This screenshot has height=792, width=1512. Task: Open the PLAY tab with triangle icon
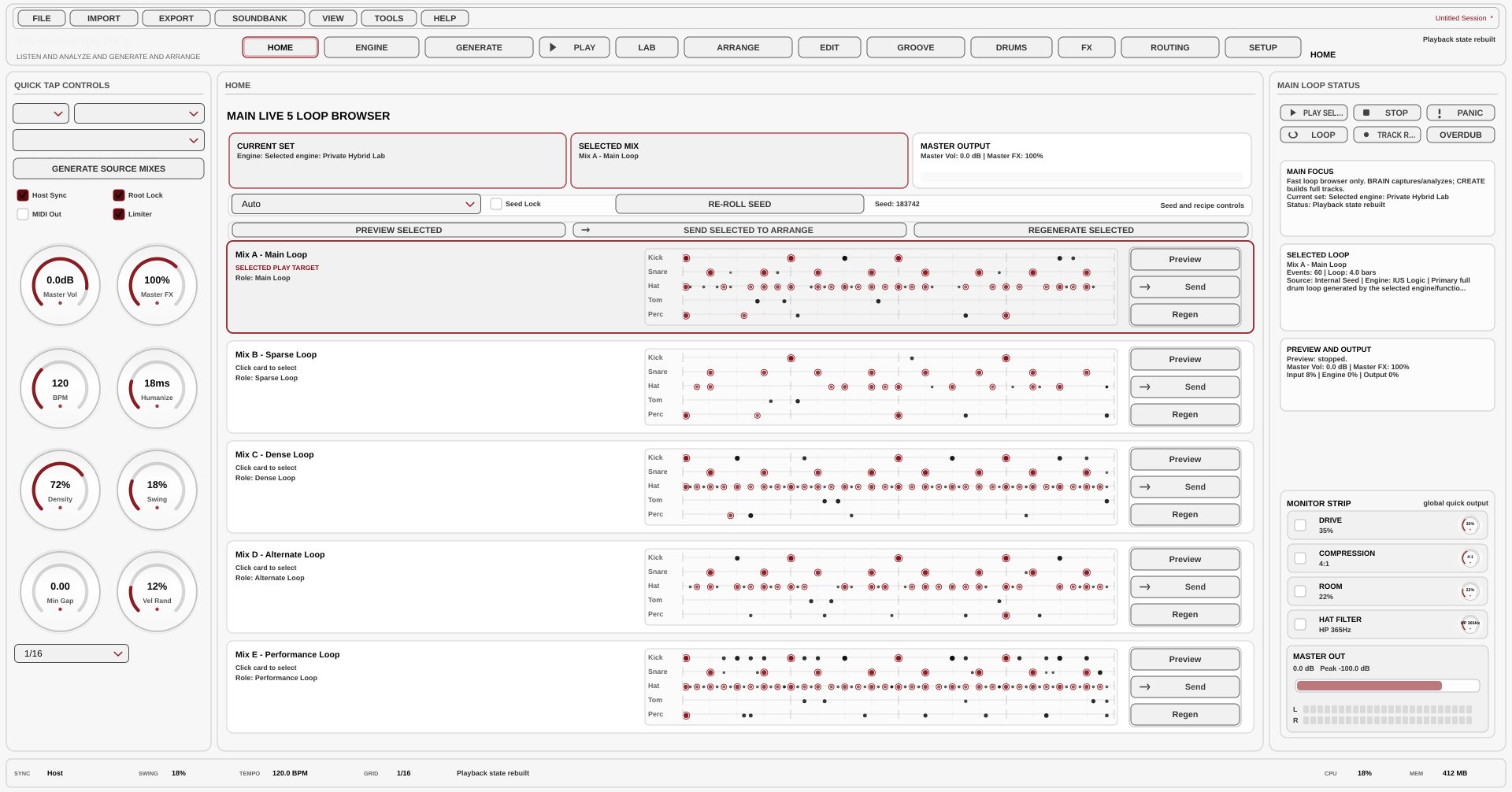553,47
